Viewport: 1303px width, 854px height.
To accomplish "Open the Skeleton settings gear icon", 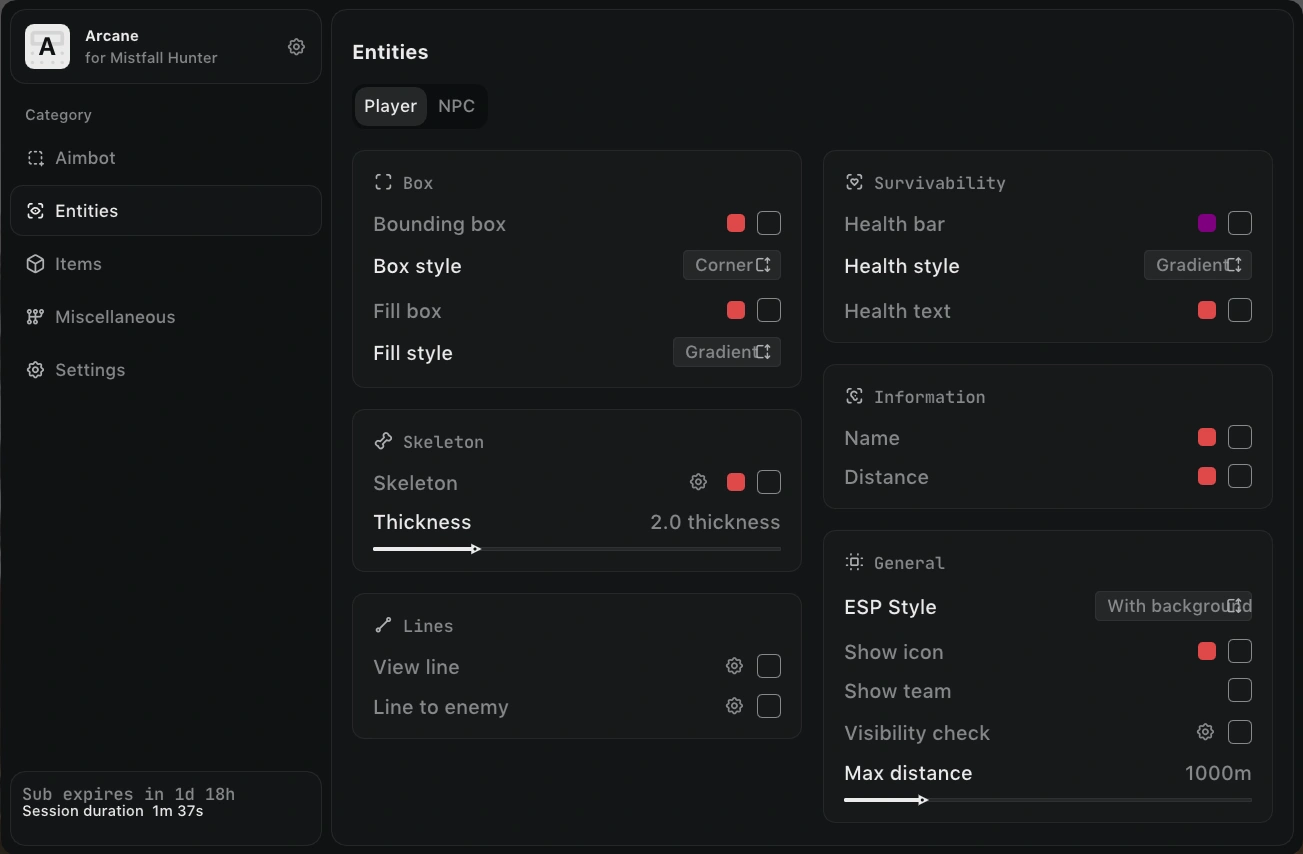I will pos(698,482).
